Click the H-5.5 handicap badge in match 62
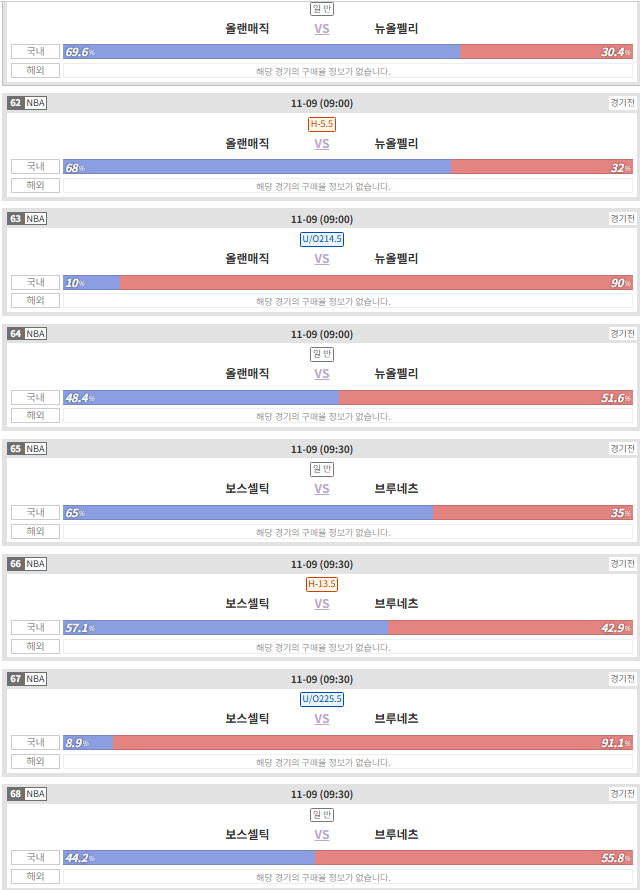 pos(322,124)
